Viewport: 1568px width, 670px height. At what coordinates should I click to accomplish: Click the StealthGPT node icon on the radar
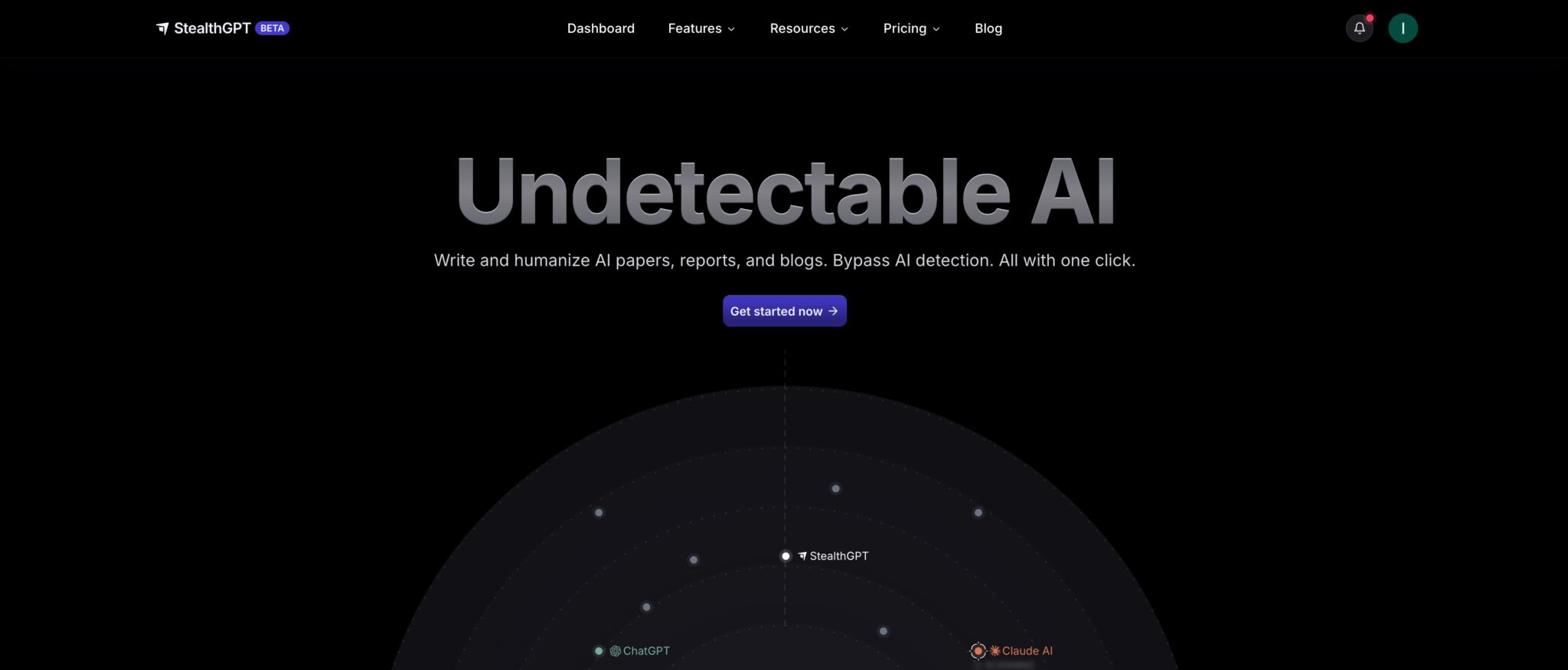(x=802, y=555)
